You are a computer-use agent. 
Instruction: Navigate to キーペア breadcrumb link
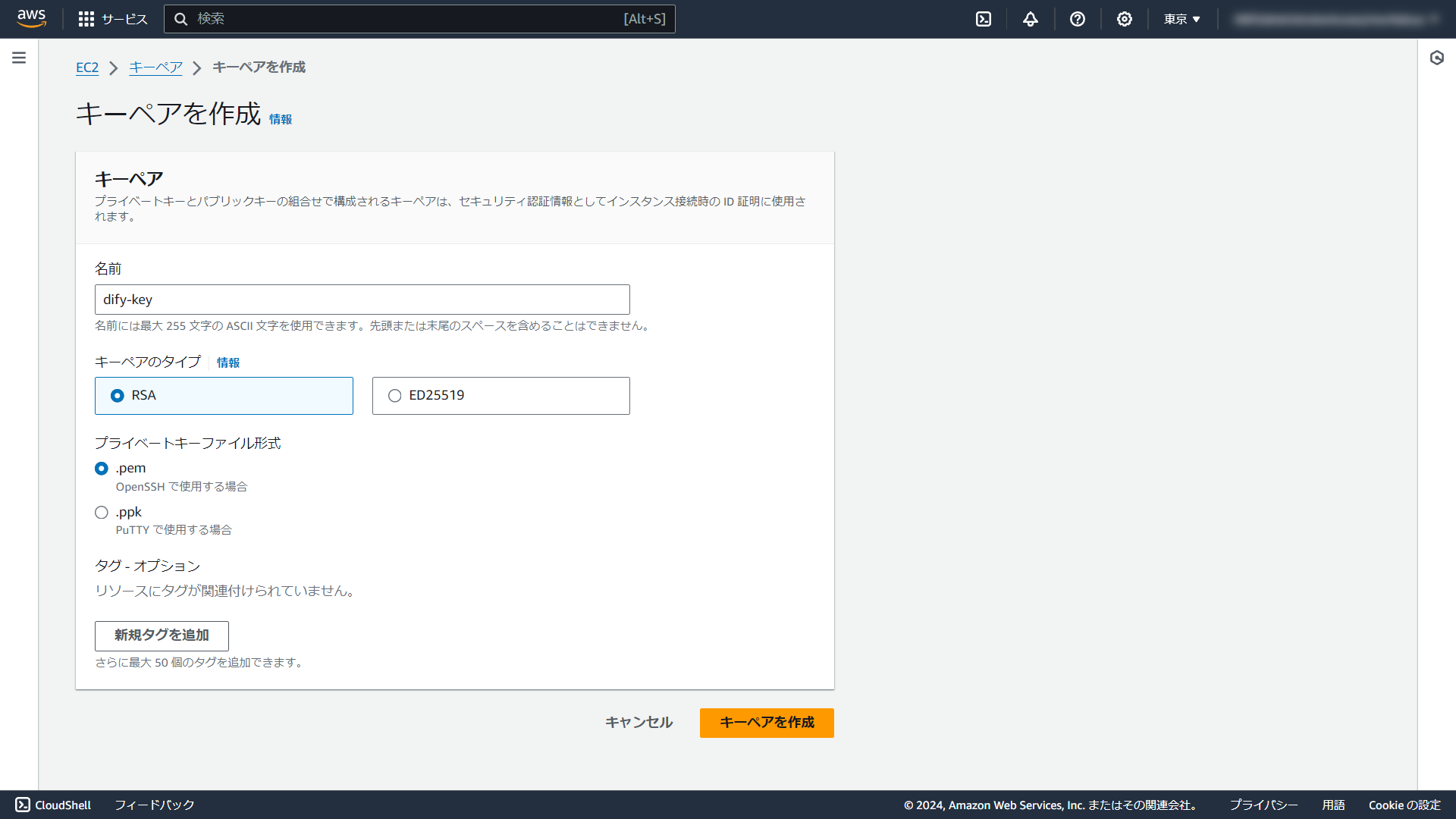point(155,67)
